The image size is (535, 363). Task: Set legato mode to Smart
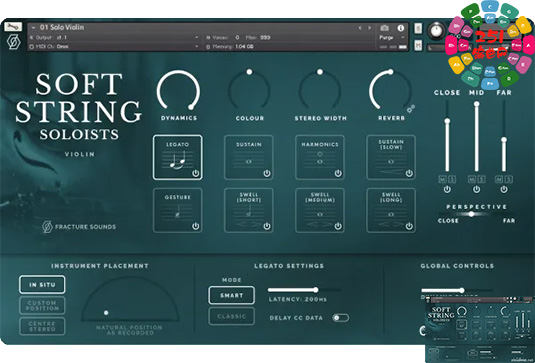point(231,295)
